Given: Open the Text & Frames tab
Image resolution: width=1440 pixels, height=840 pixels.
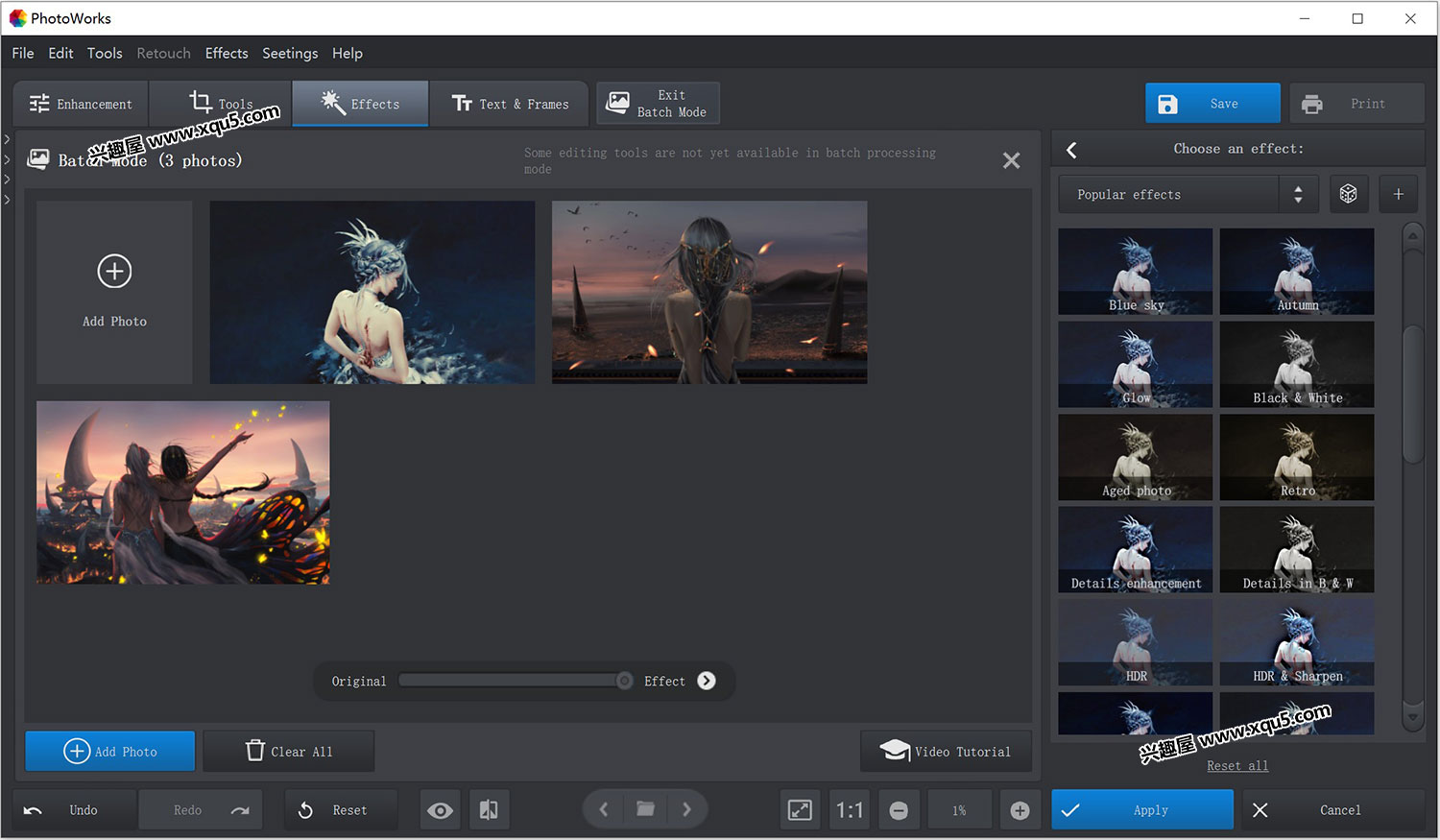Looking at the screenshot, I should [510, 104].
